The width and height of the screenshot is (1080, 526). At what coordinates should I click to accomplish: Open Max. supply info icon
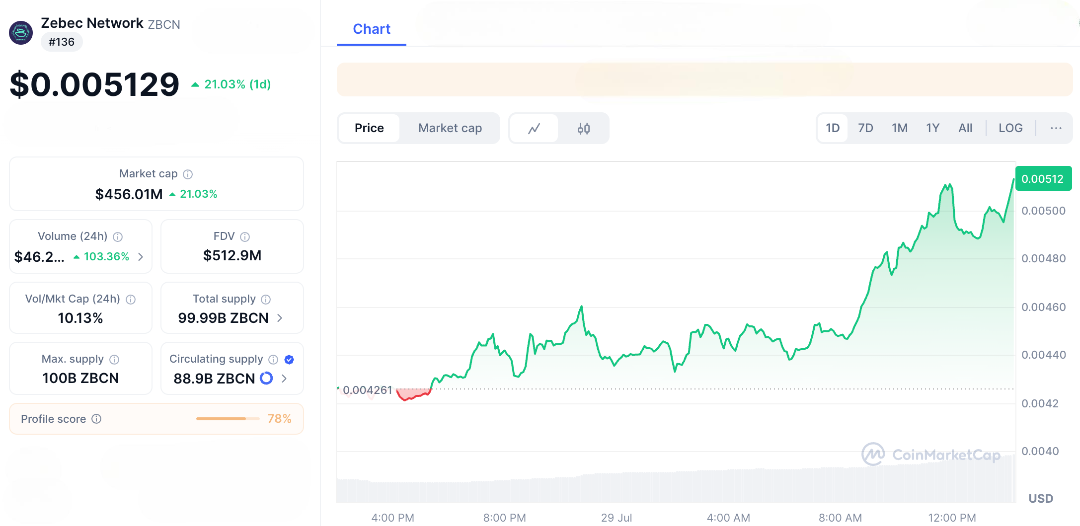114,359
